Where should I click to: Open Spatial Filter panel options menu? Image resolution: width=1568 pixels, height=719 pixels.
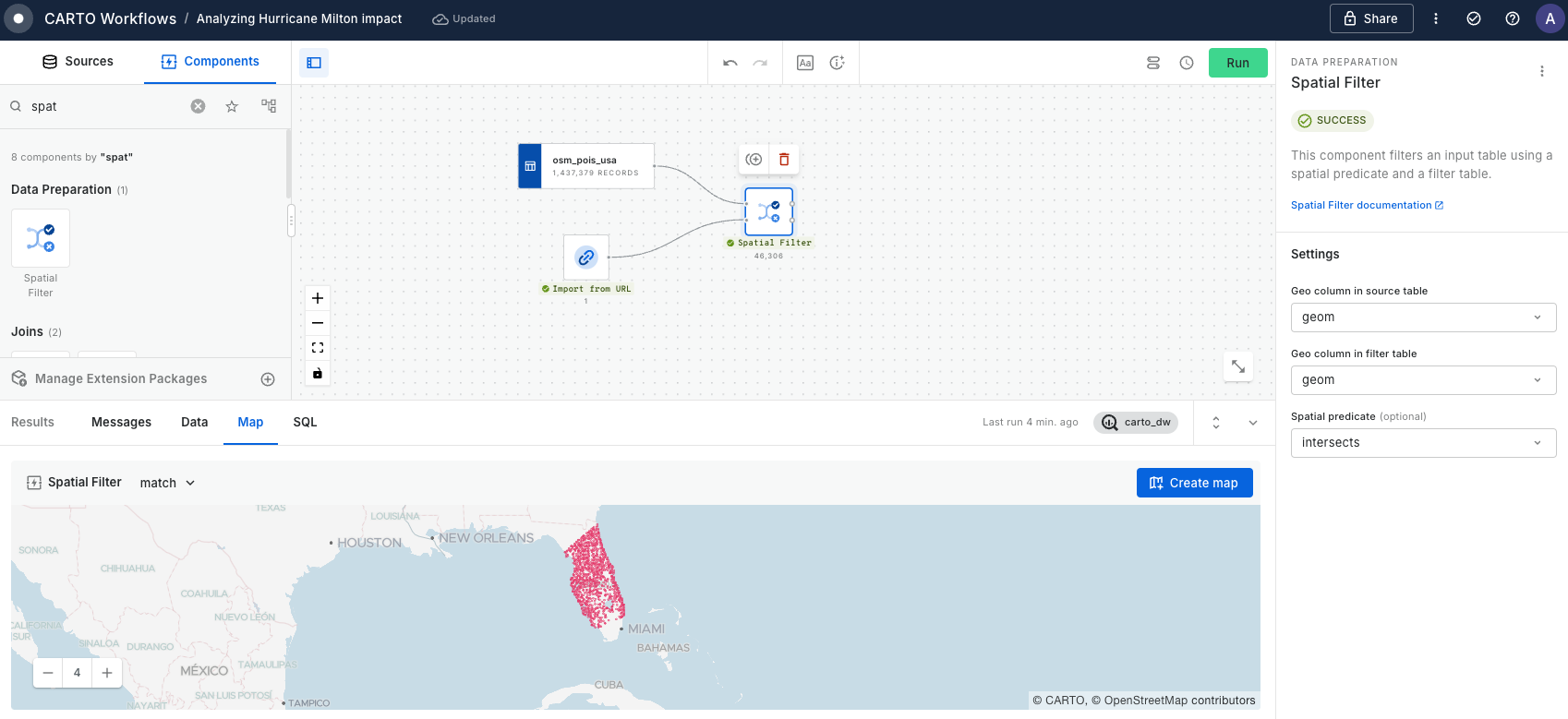coord(1541,71)
